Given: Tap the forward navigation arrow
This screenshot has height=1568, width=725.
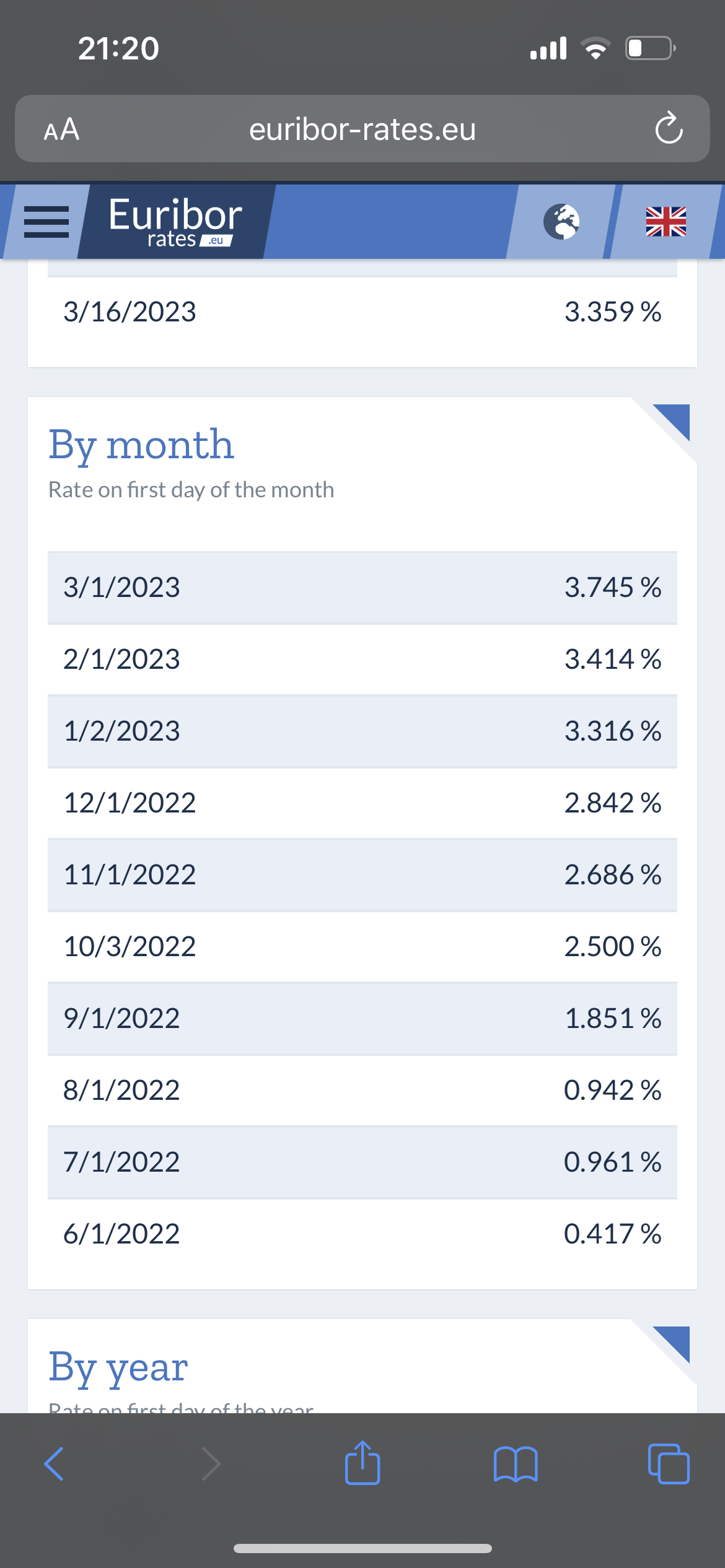Looking at the screenshot, I should pyautogui.click(x=211, y=1464).
